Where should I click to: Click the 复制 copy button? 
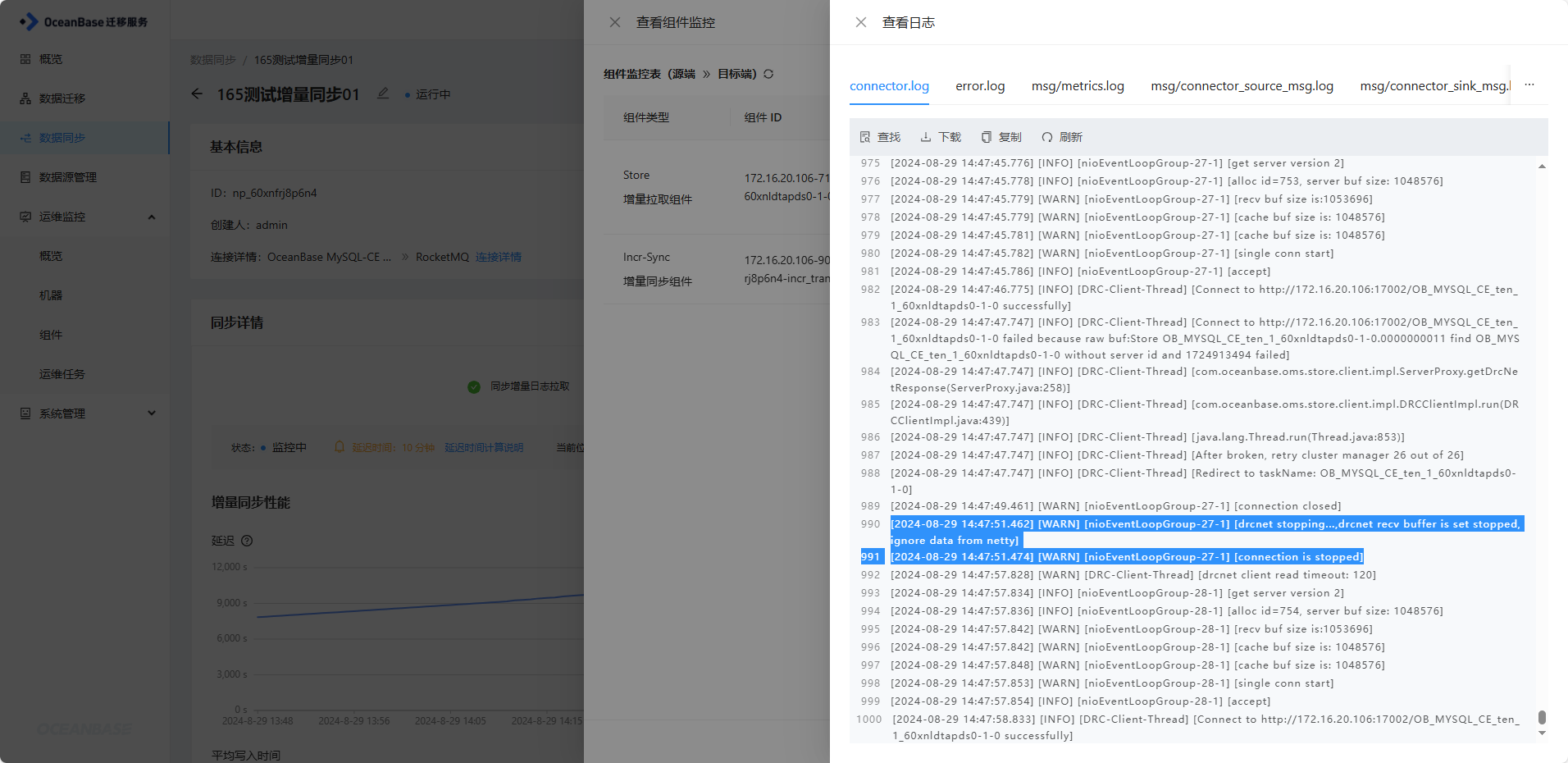(x=1001, y=137)
